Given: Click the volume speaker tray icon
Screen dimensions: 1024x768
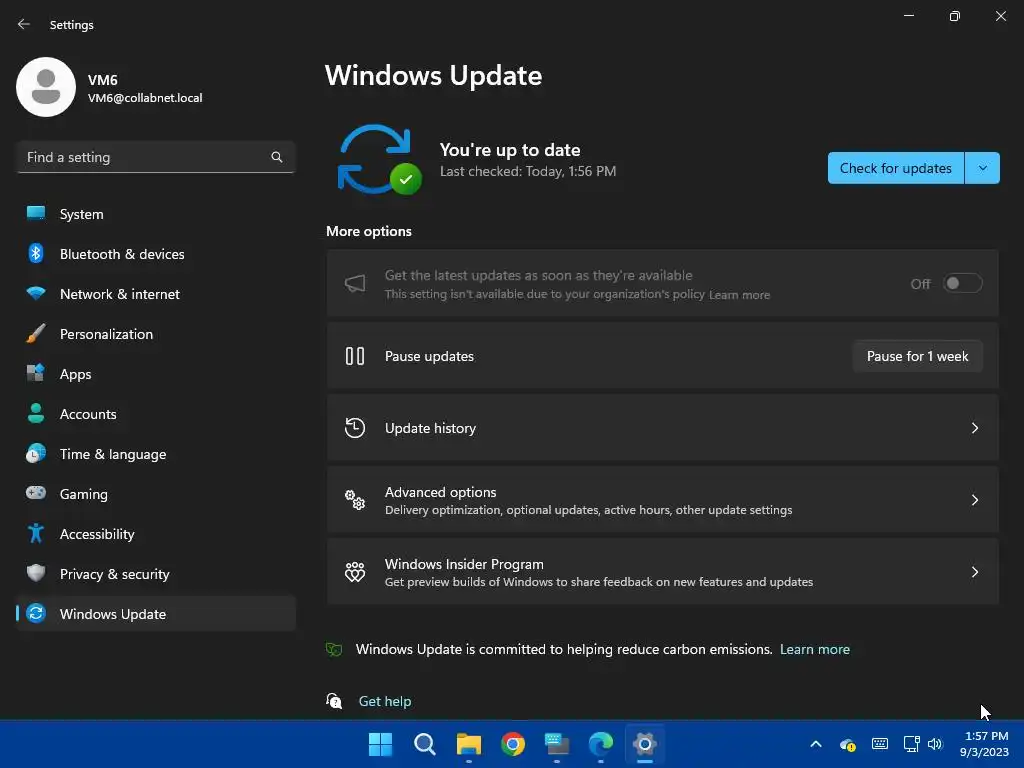Looking at the screenshot, I should pyautogui.click(x=935, y=744).
